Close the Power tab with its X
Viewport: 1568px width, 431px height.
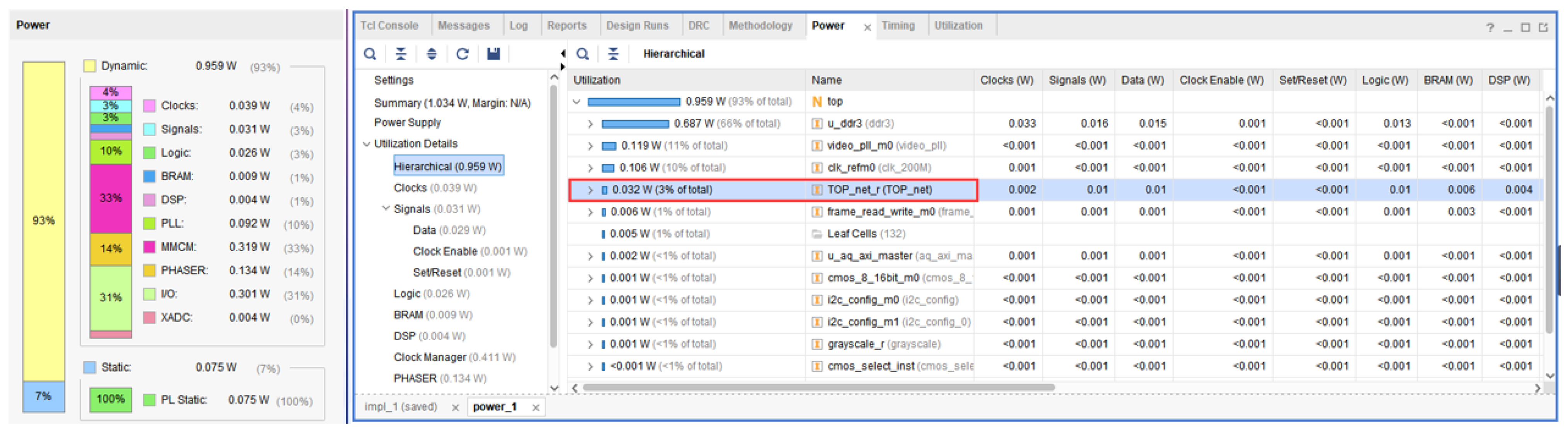click(867, 27)
